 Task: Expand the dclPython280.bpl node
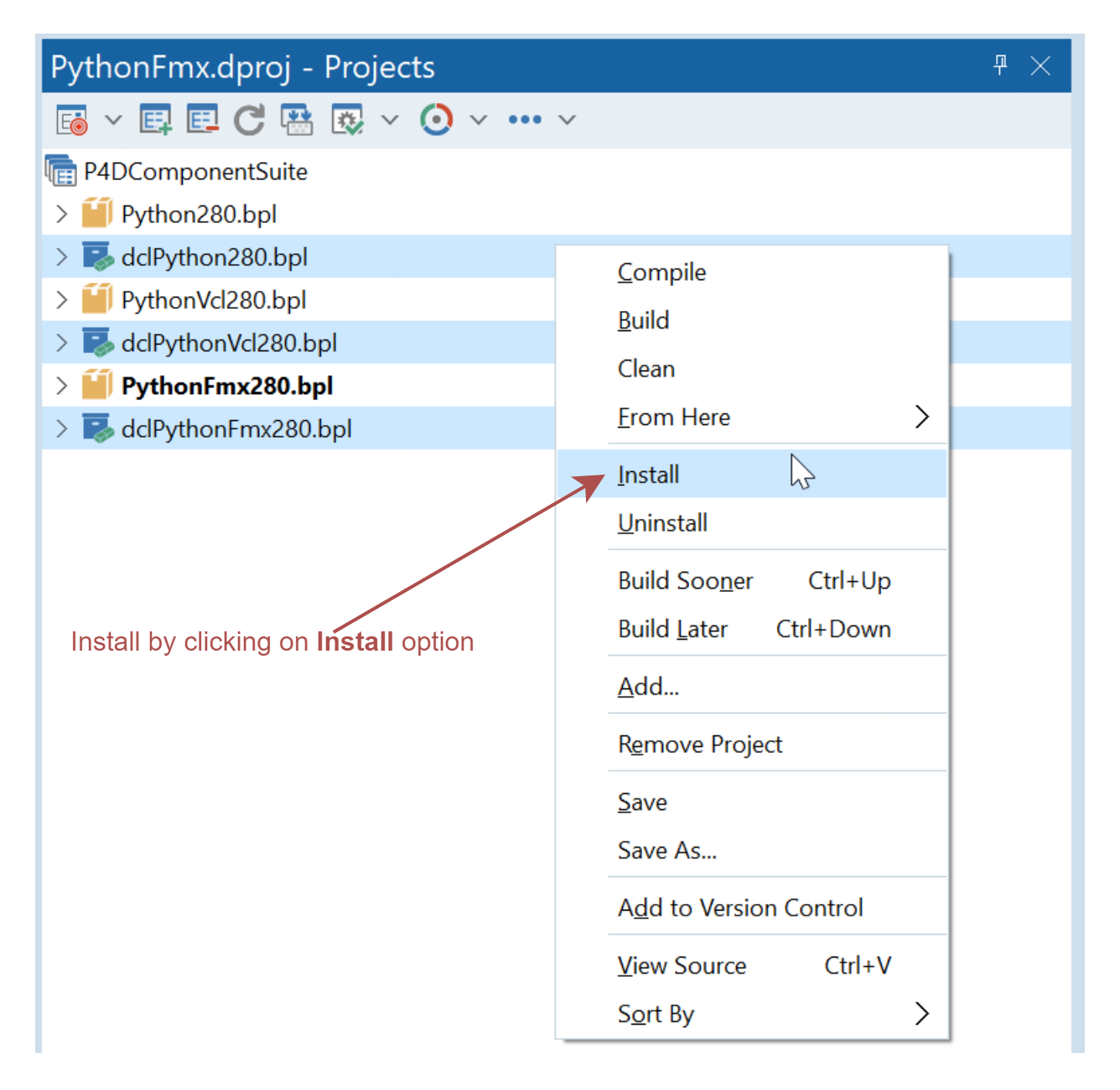[x=61, y=257]
